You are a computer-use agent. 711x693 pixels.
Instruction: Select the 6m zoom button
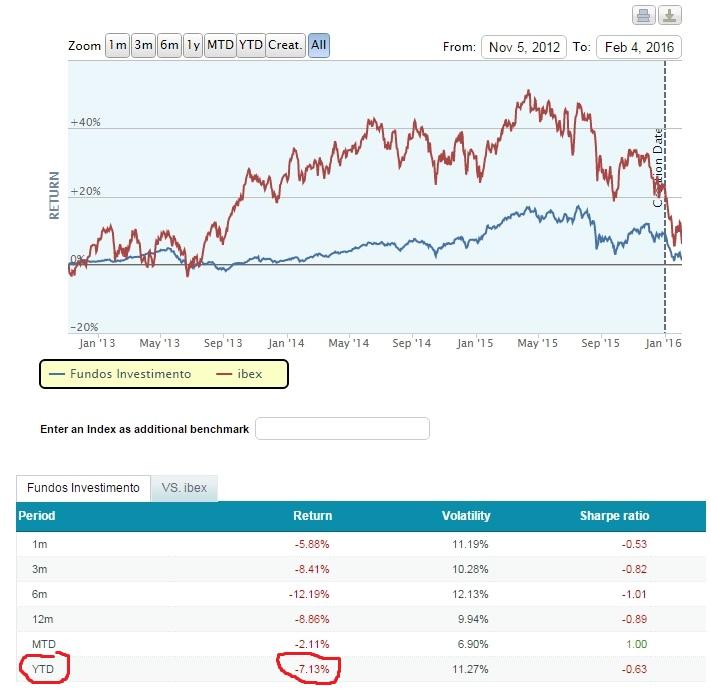pos(169,46)
